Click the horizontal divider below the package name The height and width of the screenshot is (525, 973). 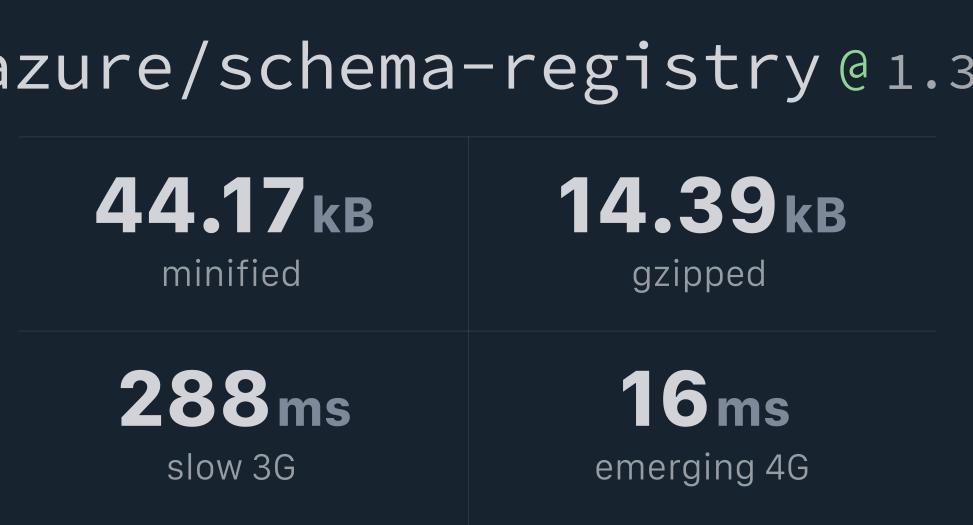(x=477, y=137)
